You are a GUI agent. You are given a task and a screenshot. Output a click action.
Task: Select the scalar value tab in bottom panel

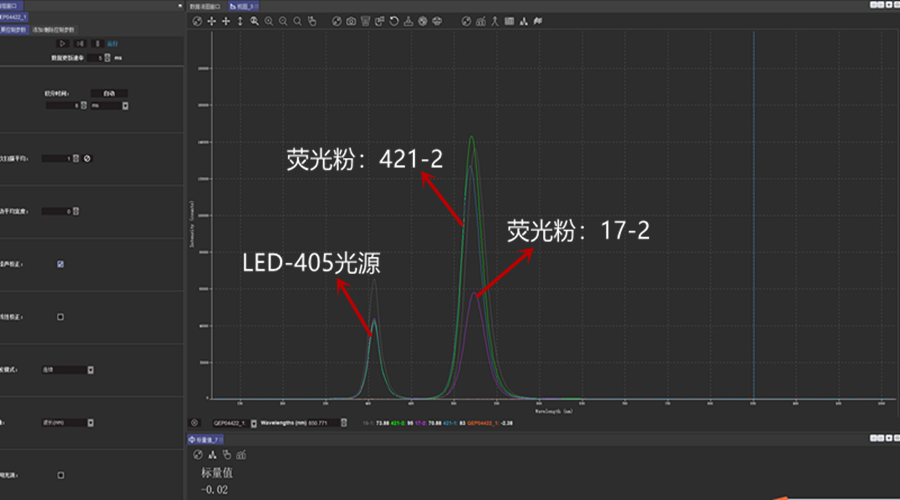(x=209, y=440)
